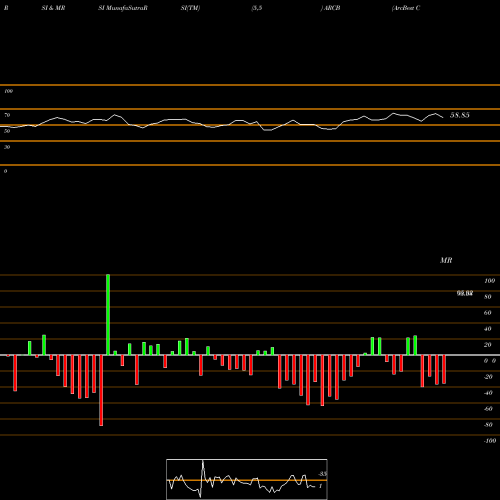The height and width of the screenshot is (500, 500).
Task: Click the deepest red bar in MR histogram
Action: click(x=101, y=390)
